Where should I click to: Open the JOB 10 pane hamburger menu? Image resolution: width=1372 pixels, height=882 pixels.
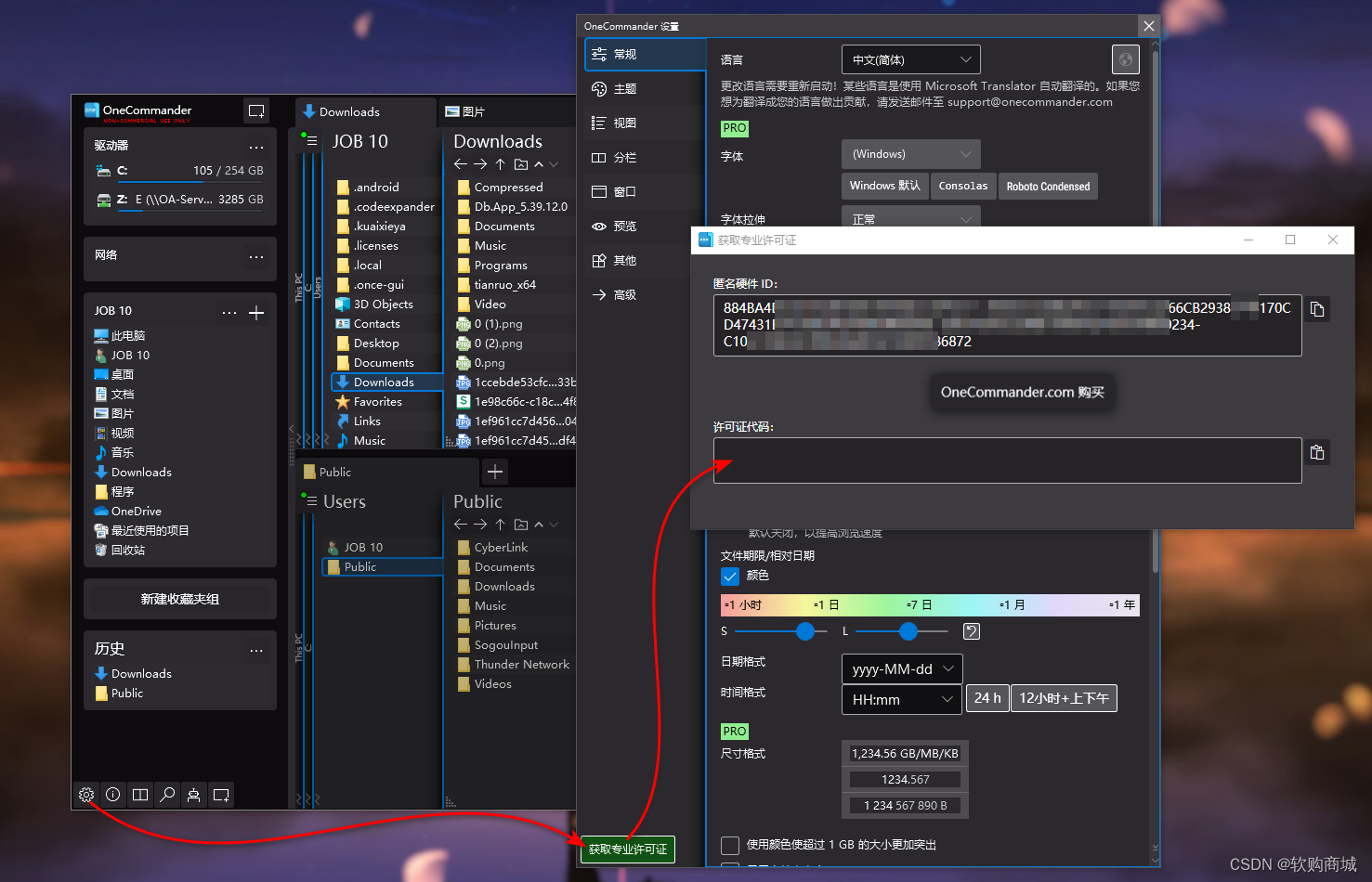pos(309,142)
